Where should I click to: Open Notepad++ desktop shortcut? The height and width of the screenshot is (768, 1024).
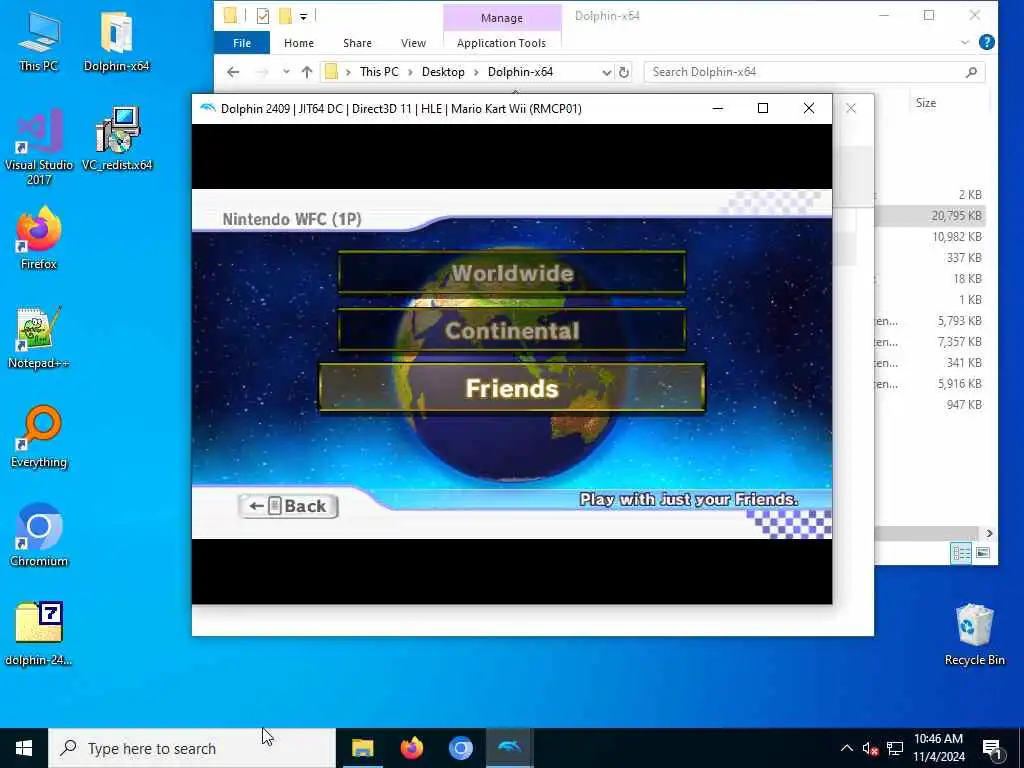pos(39,338)
